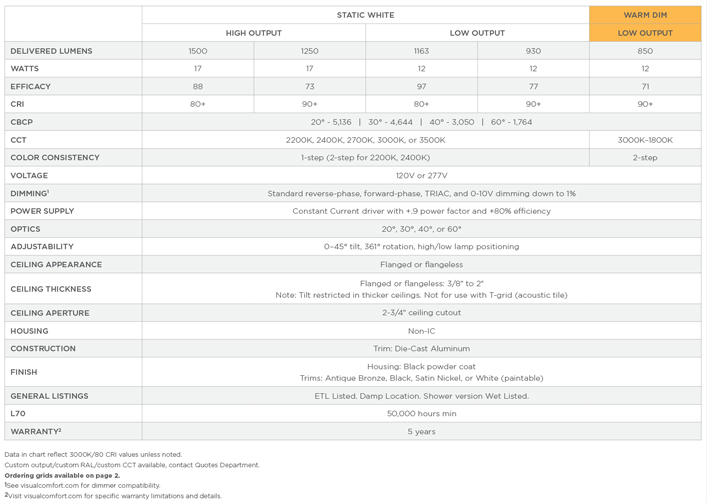707x503 pixels.
Task: Click the HIGH OUTPUT column header
Action: 253,33
